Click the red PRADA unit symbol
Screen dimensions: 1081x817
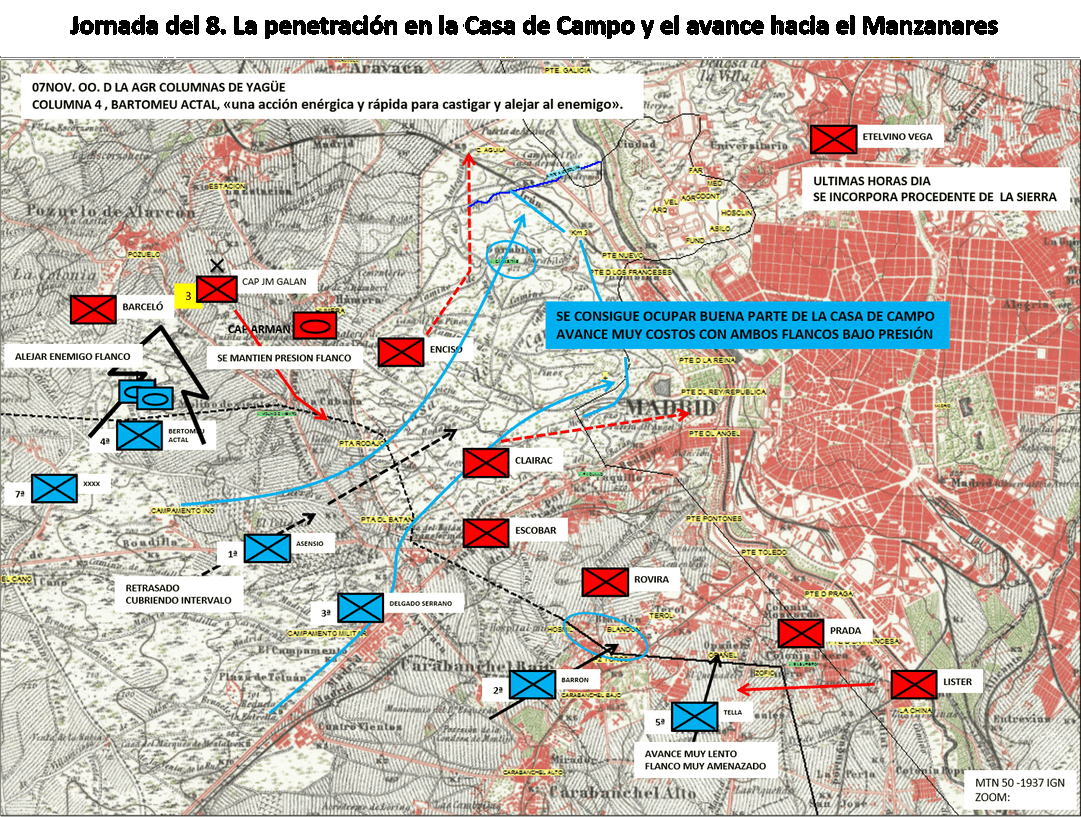800,633
